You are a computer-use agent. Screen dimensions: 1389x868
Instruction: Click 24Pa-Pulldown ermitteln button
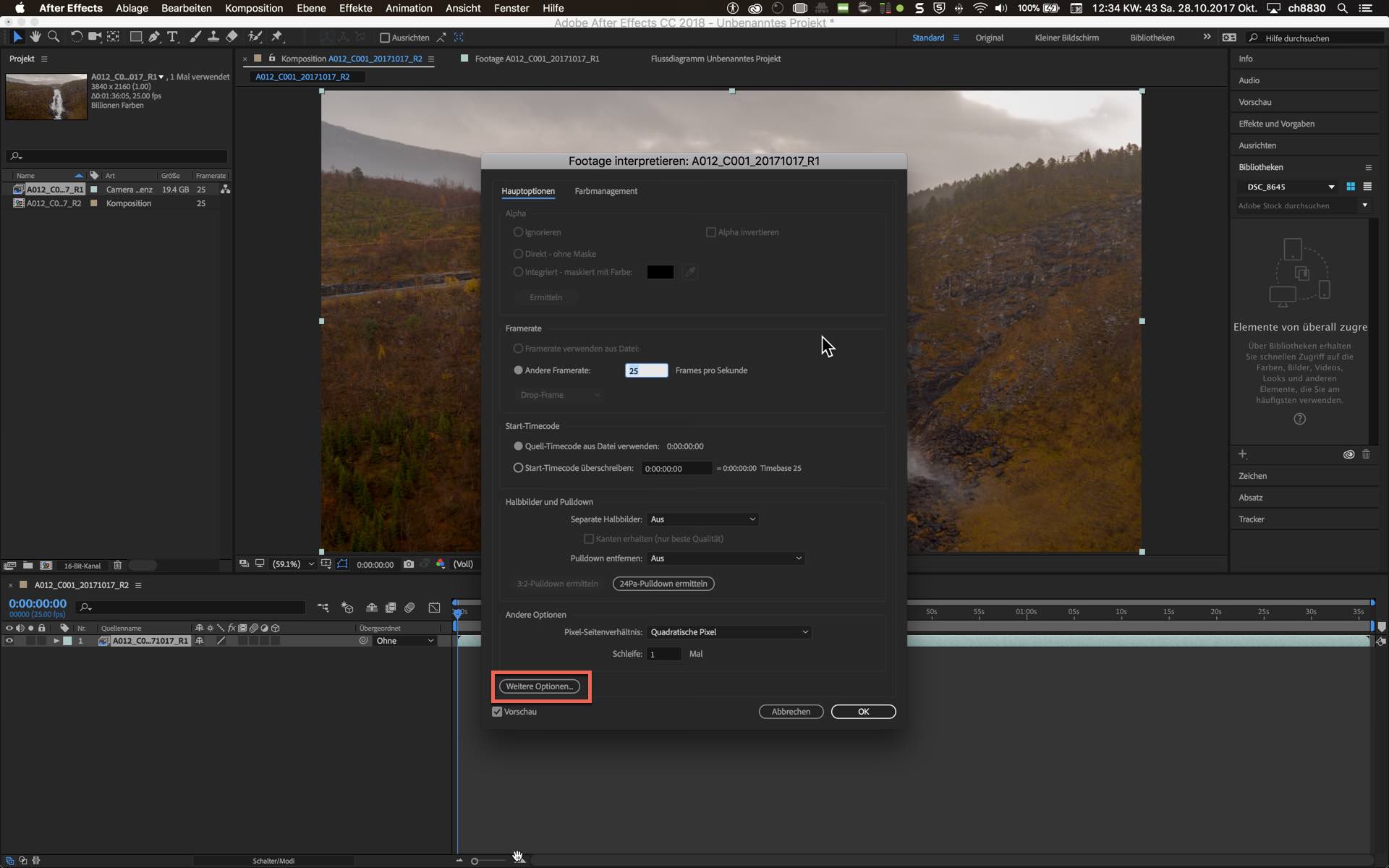pyautogui.click(x=663, y=584)
